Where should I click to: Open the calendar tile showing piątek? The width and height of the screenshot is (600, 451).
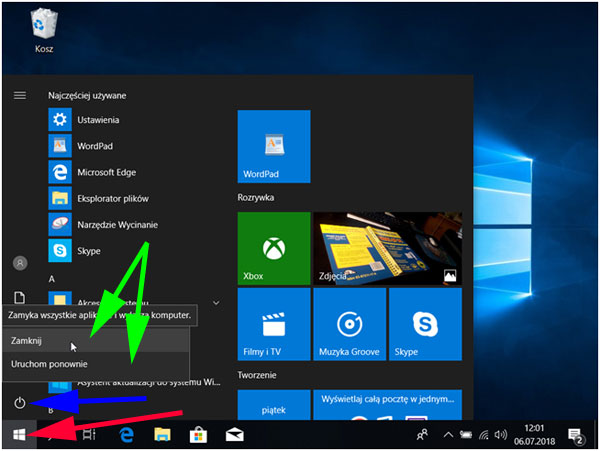click(x=274, y=405)
